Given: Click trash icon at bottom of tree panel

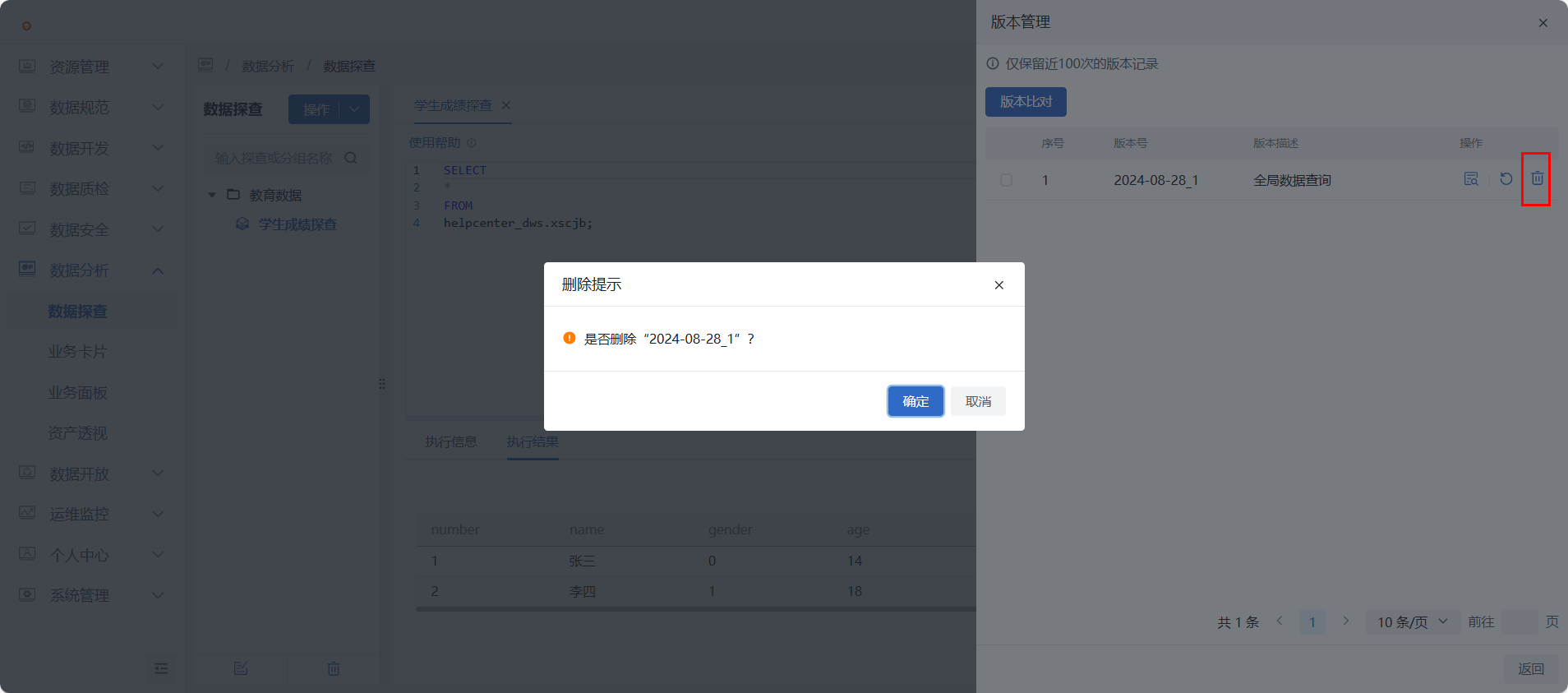Looking at the screenshot, I should pyautogui.click(x=334, y=668).
